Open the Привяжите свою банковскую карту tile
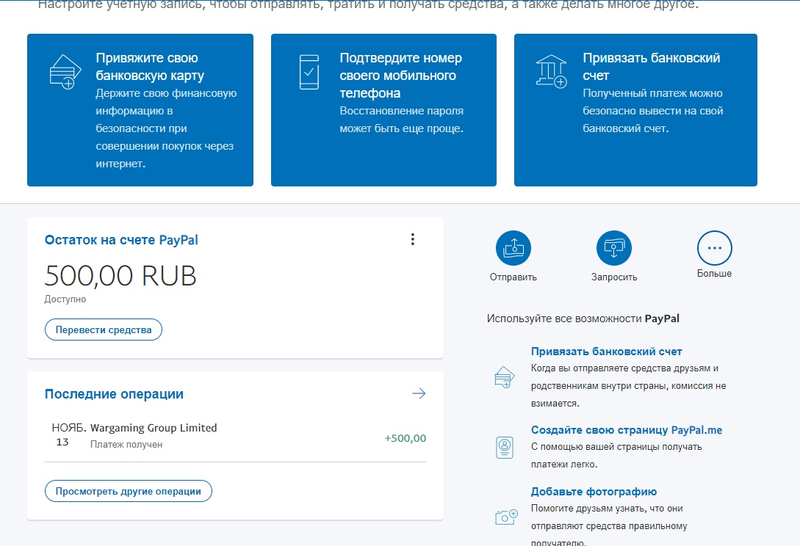The height and width of the screenshot is (546, 800). pos(140,110)
